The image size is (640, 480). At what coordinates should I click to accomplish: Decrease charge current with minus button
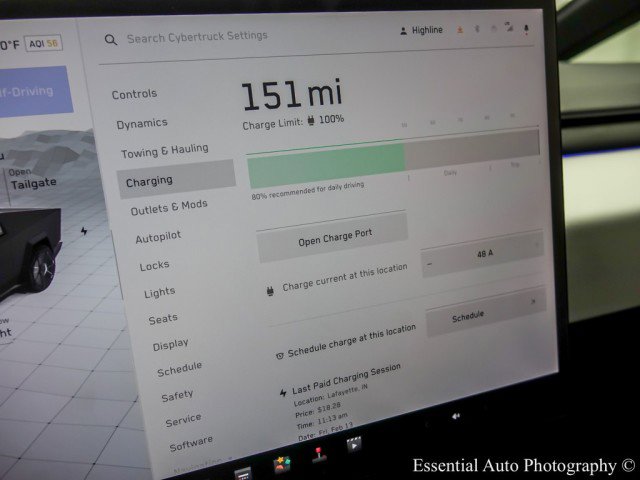click(429, 264)
